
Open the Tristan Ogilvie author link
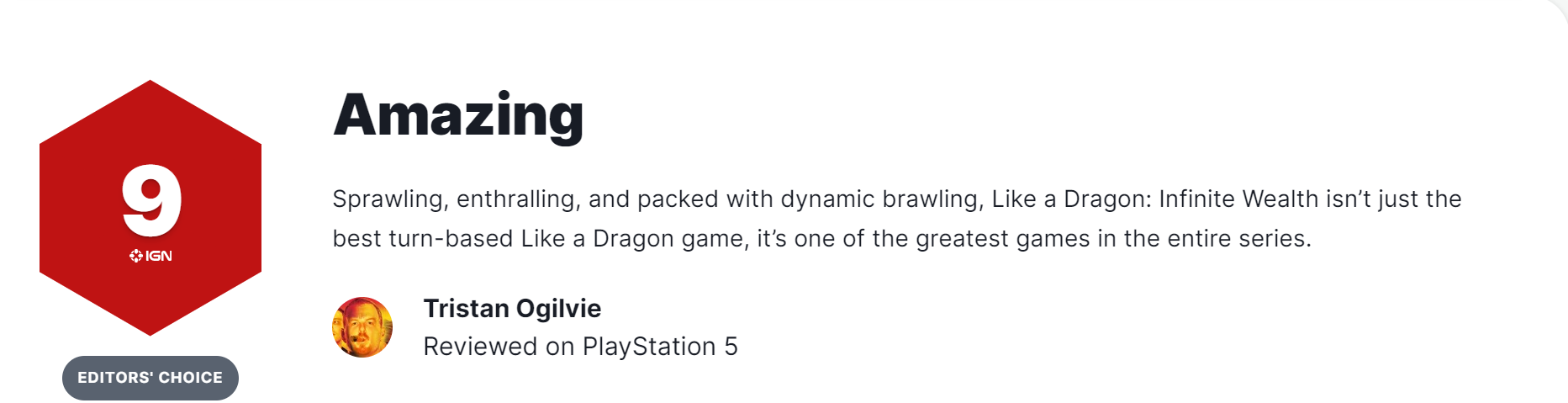512,309
